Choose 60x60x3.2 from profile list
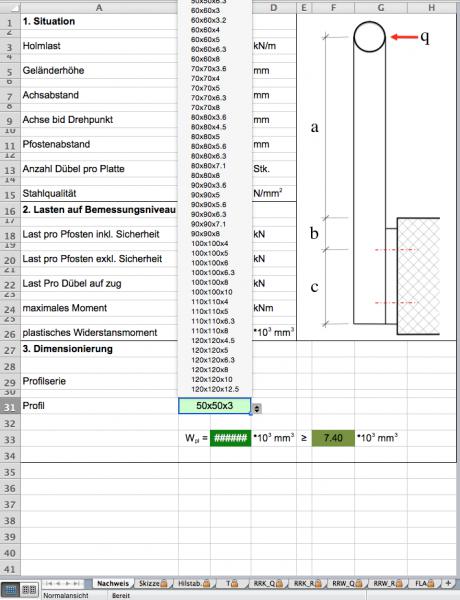The image size is (460, 600). [x=209, y=20]
